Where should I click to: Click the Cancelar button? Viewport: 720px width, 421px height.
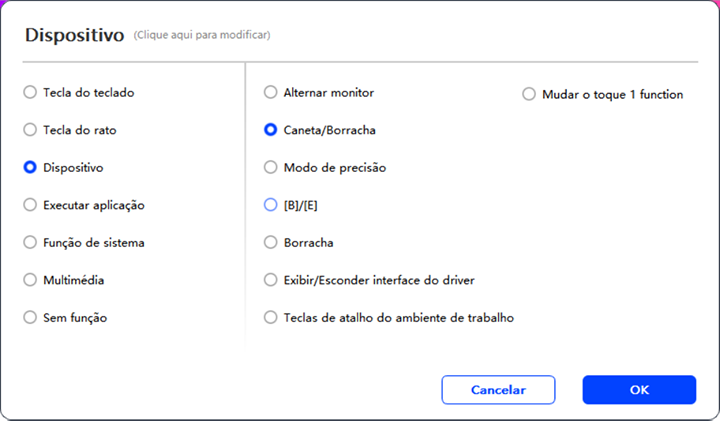click(498, 390)
